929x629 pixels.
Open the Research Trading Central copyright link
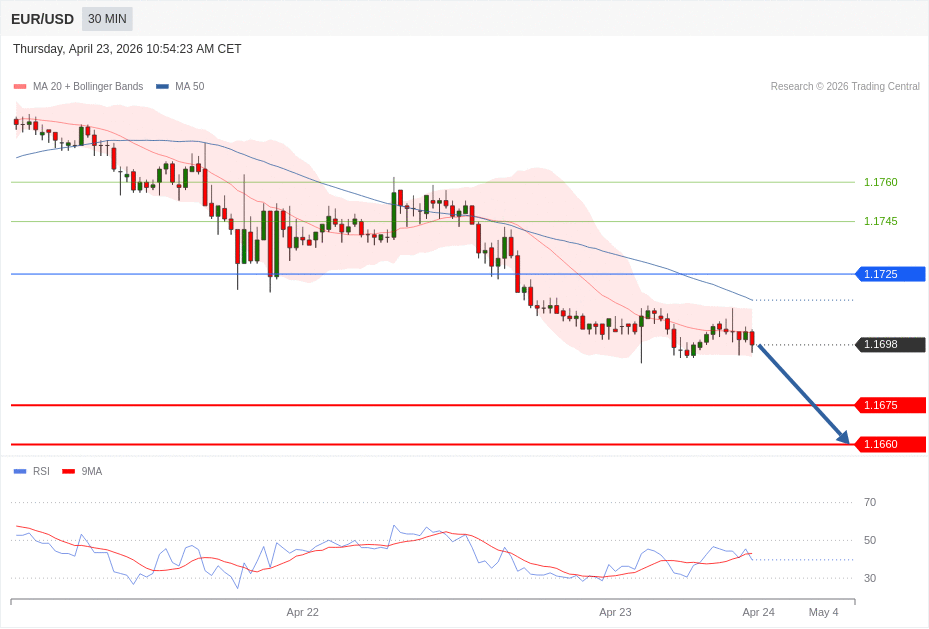pyautogui.click(x=844, y=87)
